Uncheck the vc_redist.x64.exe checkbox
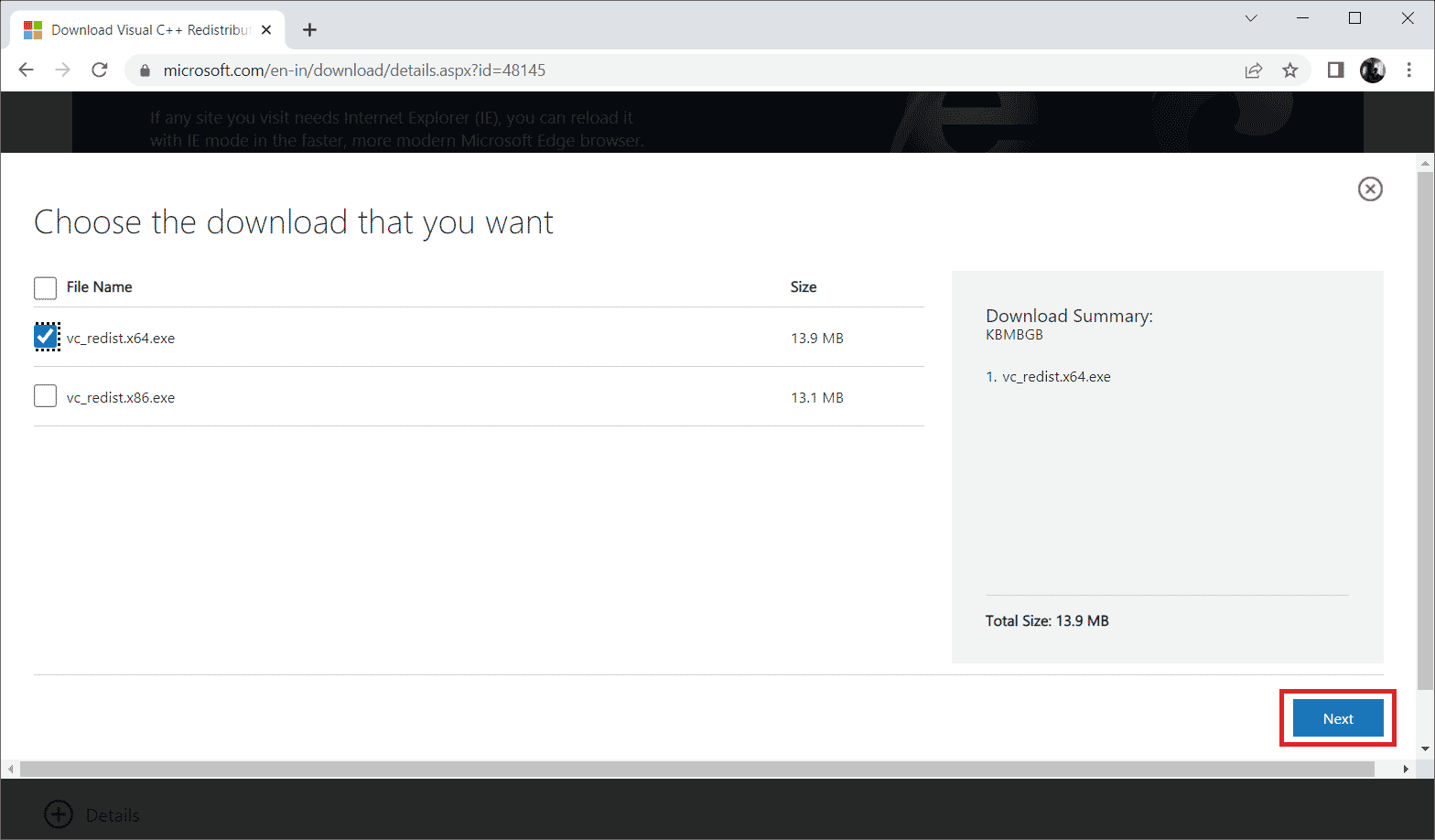 (46, 338)
